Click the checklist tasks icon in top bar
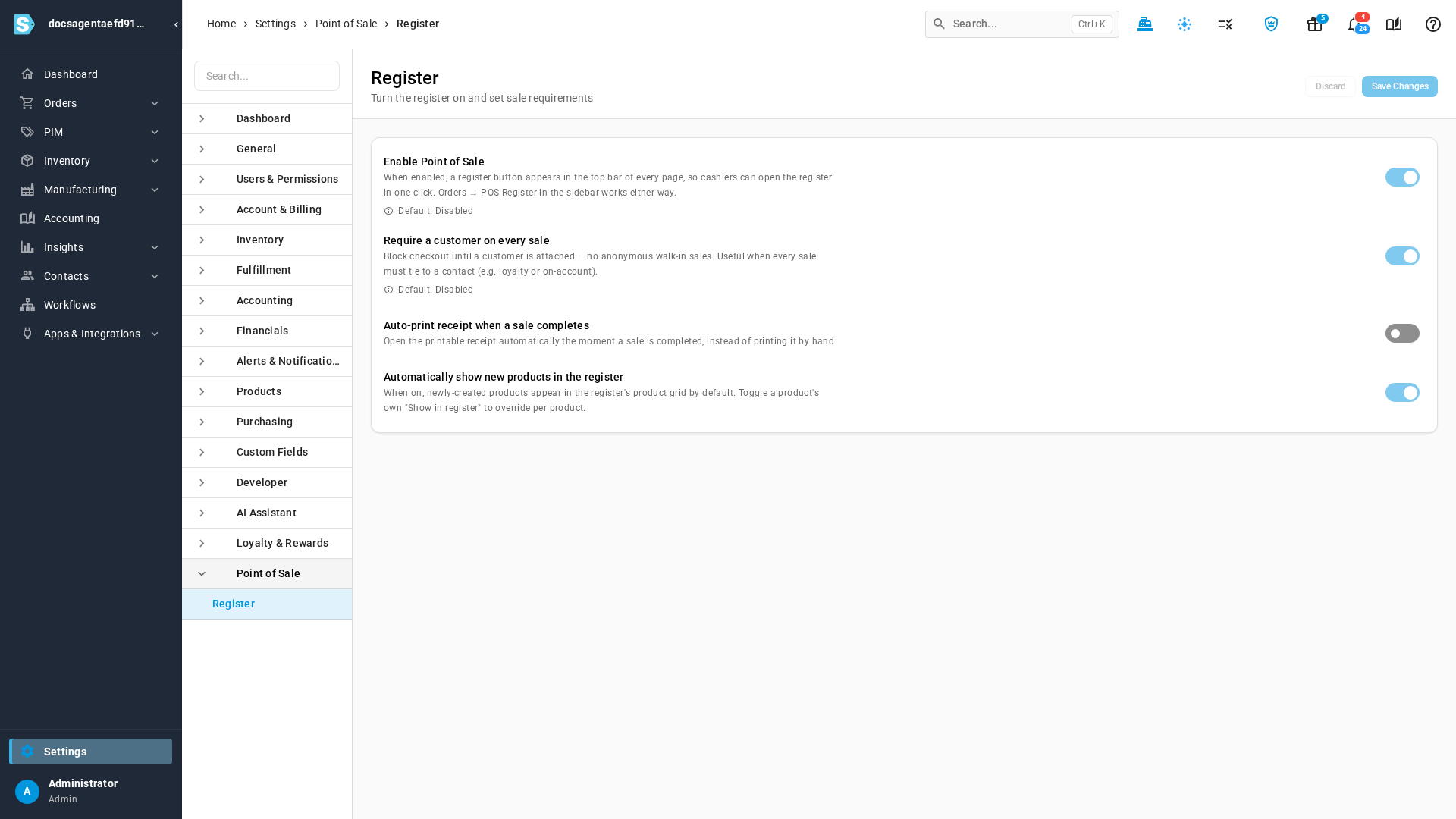1456x819 pixels. pyautogui.click(x=1225, y=24)
